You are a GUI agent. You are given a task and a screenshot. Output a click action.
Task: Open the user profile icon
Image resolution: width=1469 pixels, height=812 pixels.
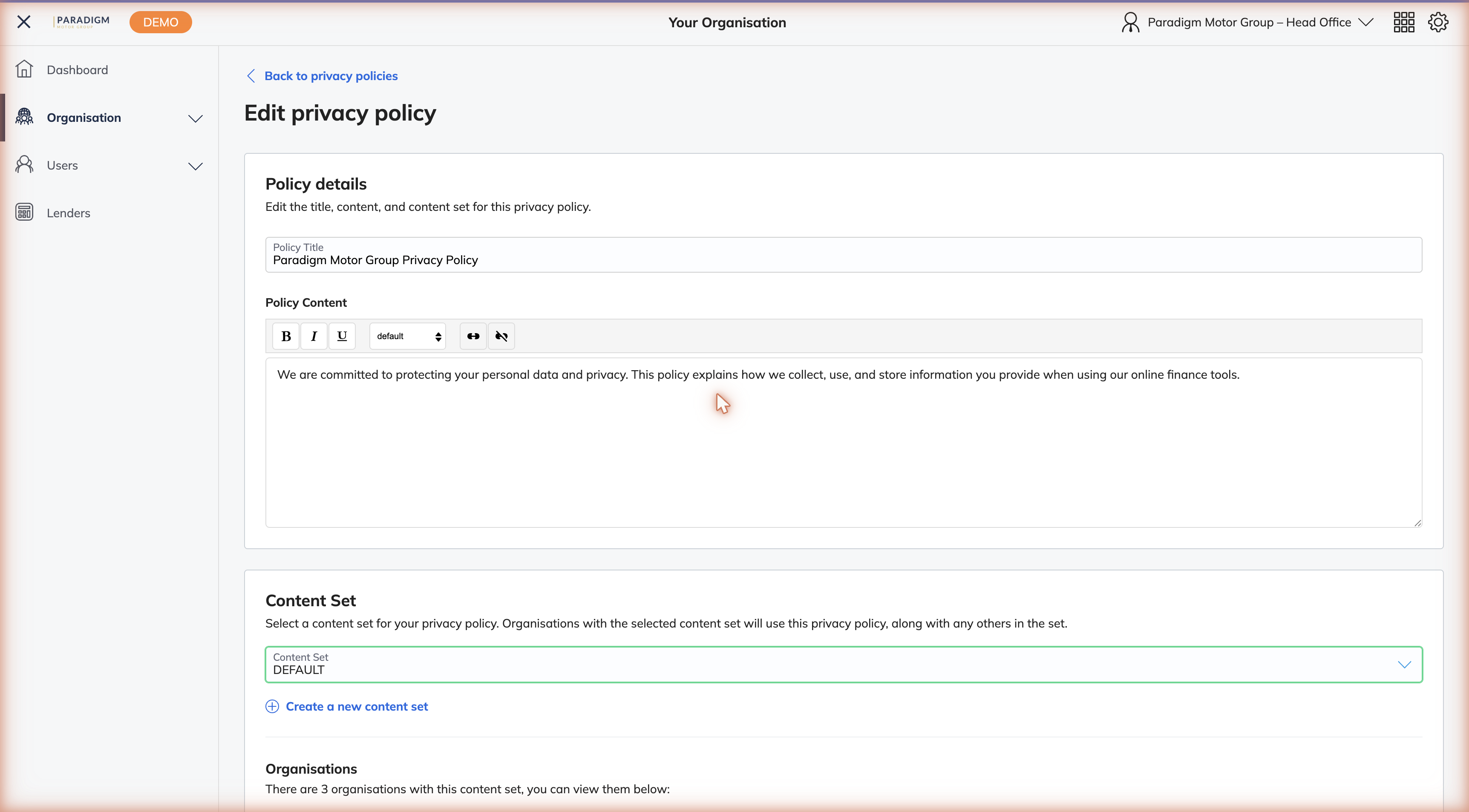click(1130, 22)
